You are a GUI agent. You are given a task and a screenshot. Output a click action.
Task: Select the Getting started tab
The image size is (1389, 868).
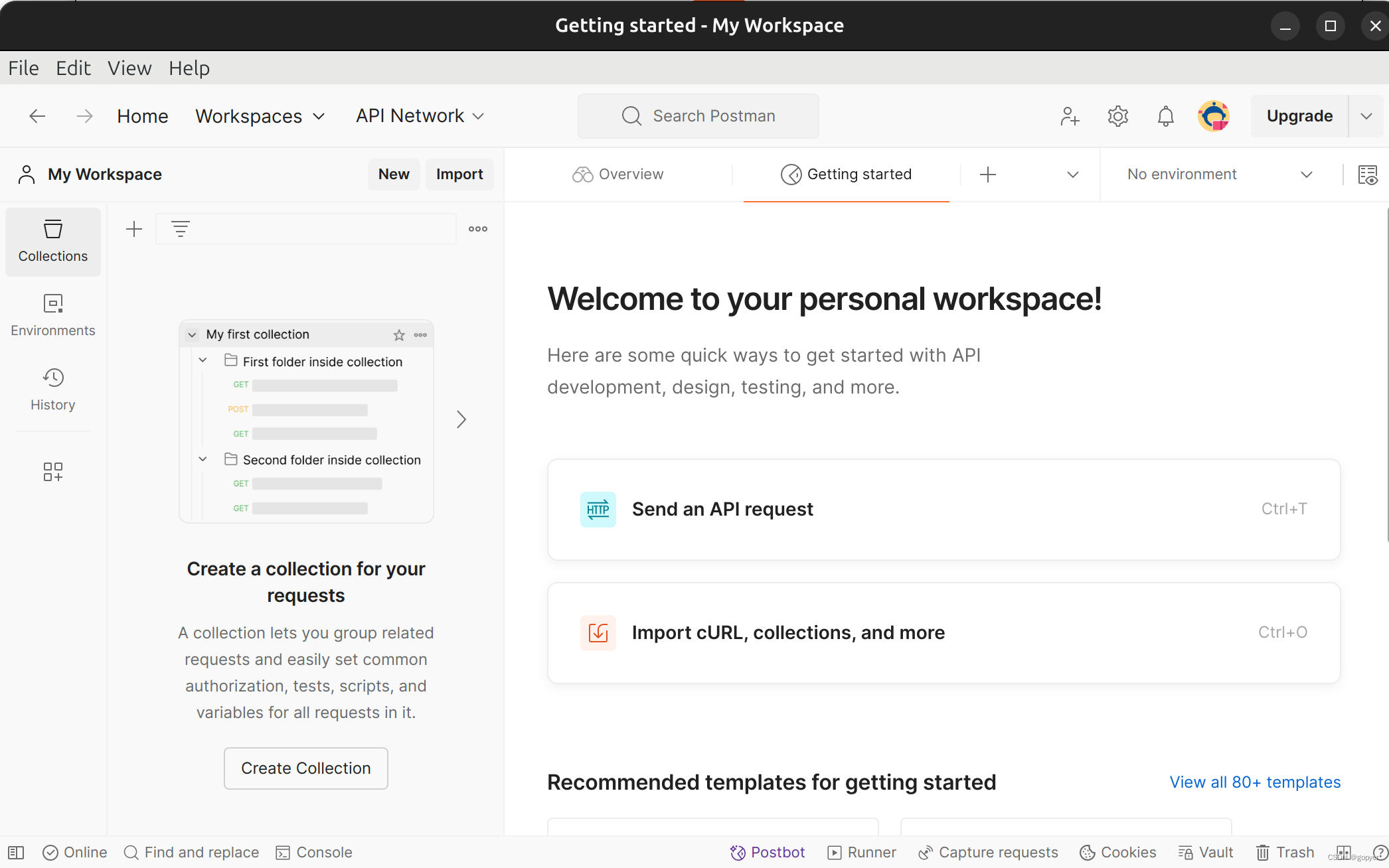tap(847, 175)
